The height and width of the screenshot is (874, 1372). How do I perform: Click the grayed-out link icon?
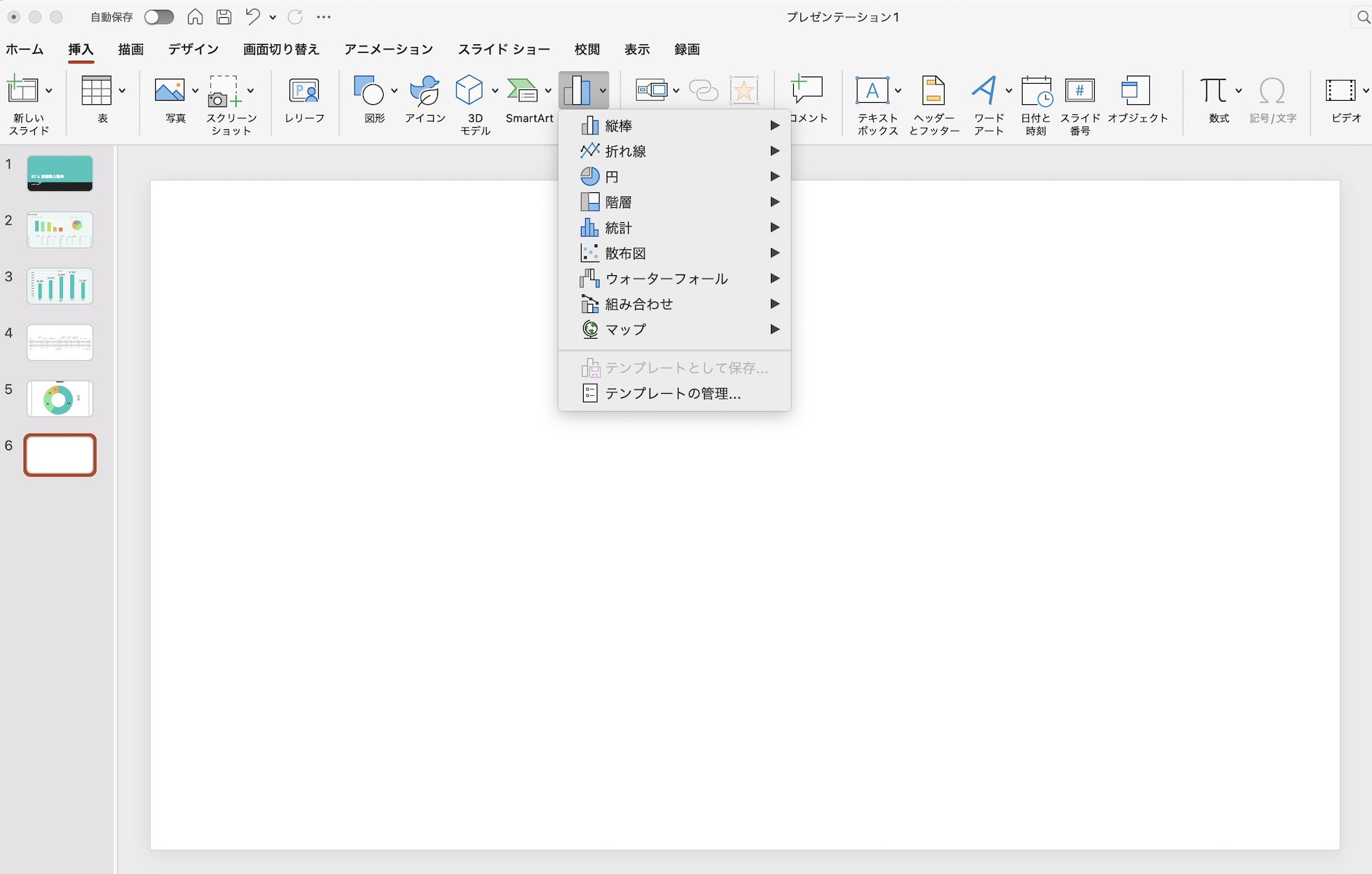pyautogui.click(x=704, y=91)
